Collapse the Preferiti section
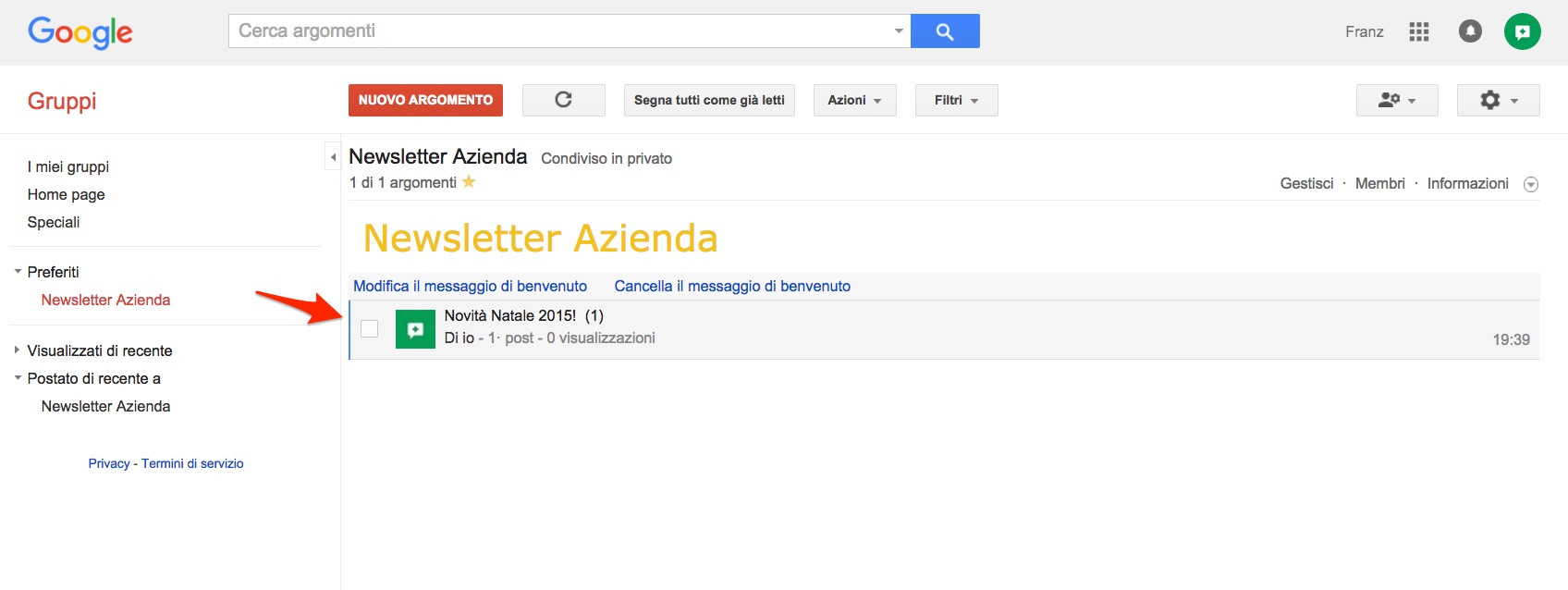This screenshot has width=1568, height=590. [18, 272]
